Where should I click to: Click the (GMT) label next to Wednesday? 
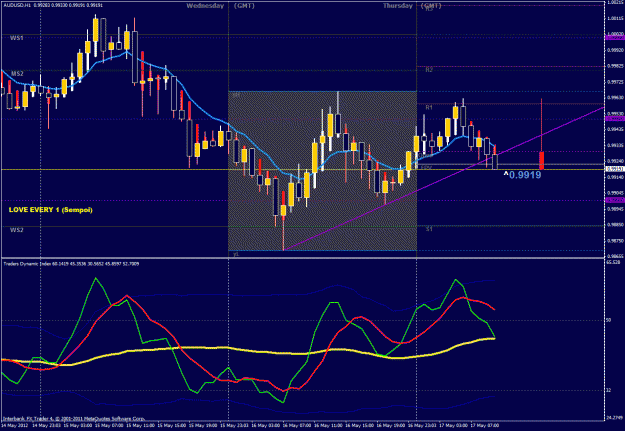pos(244,6)
